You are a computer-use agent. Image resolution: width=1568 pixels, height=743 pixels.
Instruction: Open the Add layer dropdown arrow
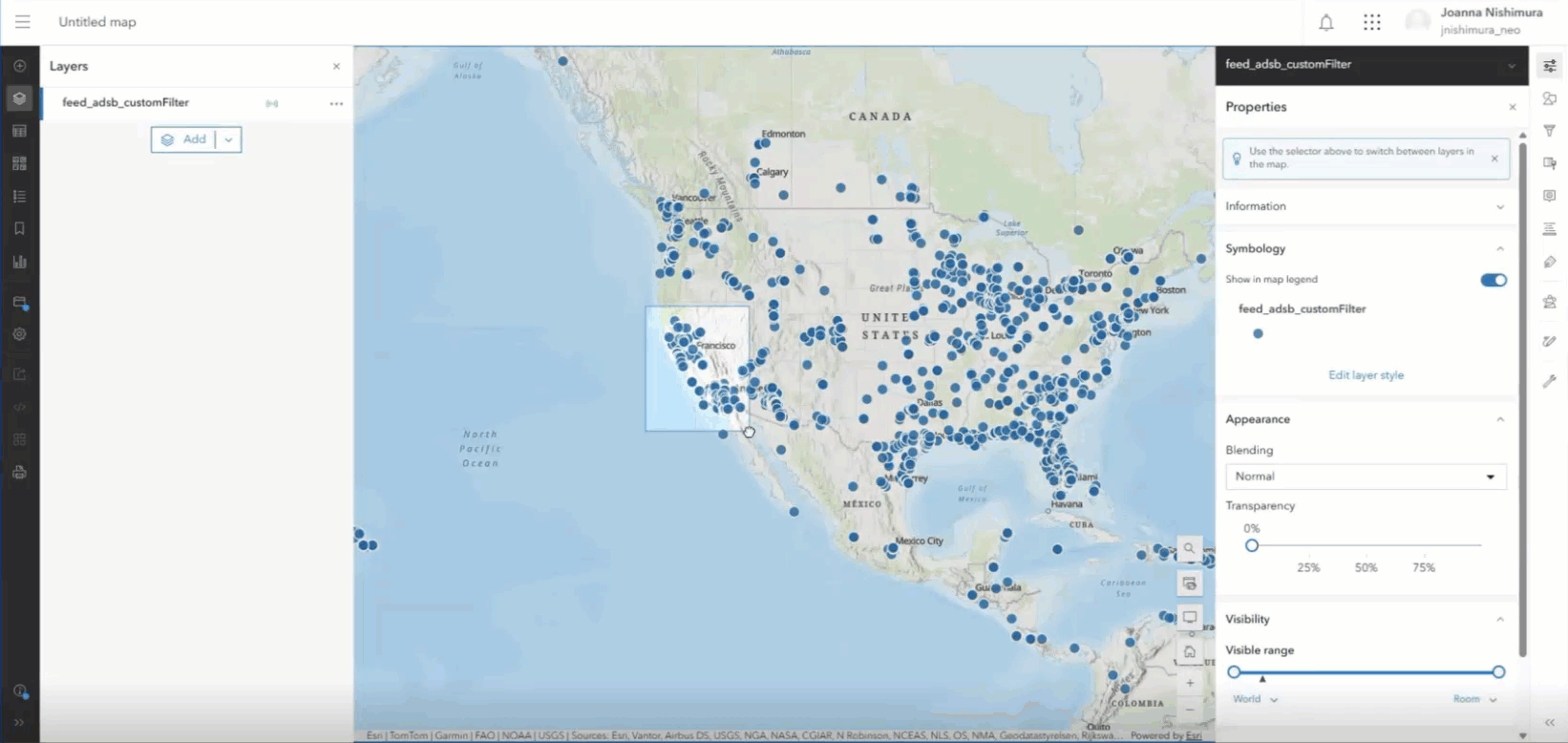(228, 139)
